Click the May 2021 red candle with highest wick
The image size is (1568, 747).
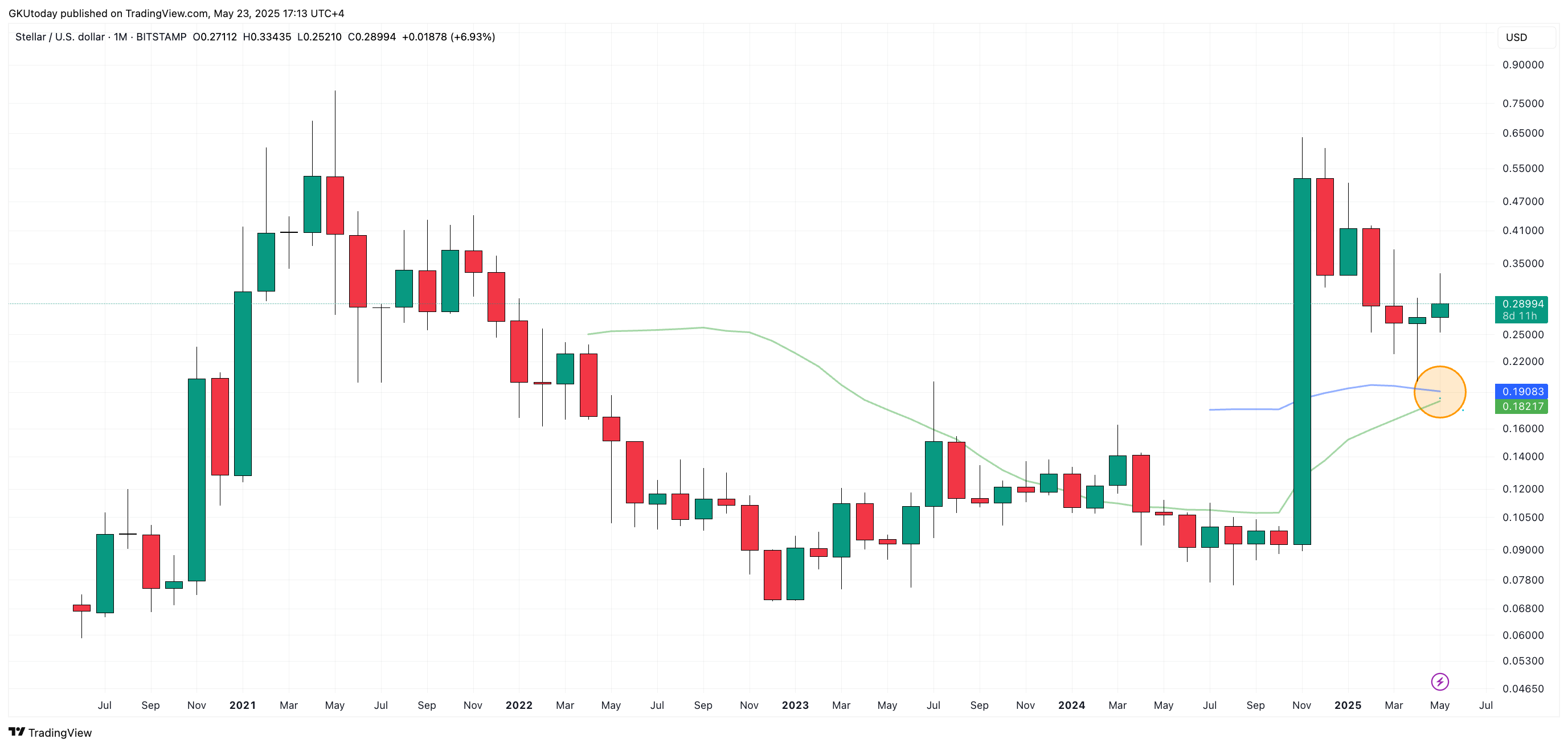pyautogui.click(x=335, y=205)
